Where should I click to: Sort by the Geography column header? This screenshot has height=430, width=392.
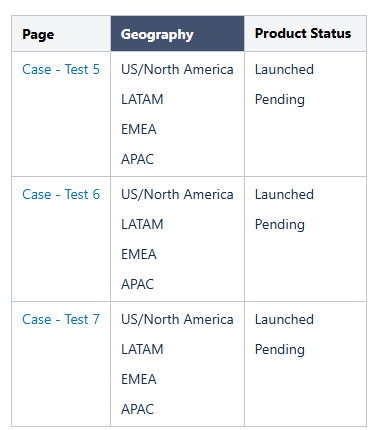(x=177, y=34)
